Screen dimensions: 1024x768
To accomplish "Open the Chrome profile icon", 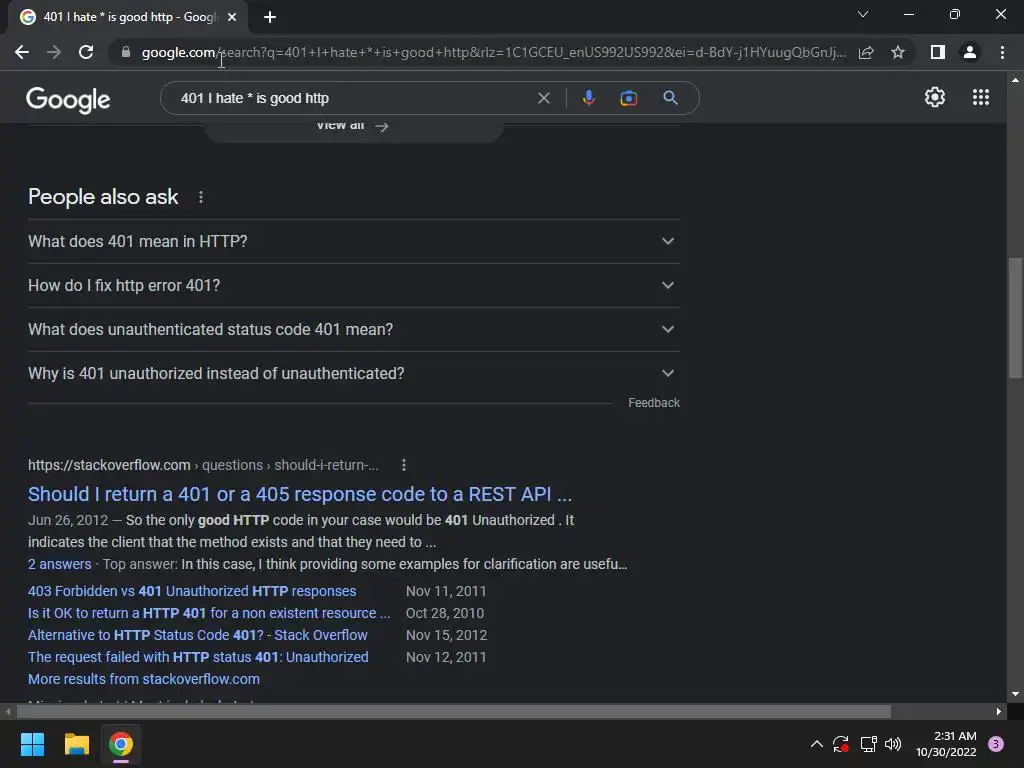I will pyautogui.click(x=970, y=52).
